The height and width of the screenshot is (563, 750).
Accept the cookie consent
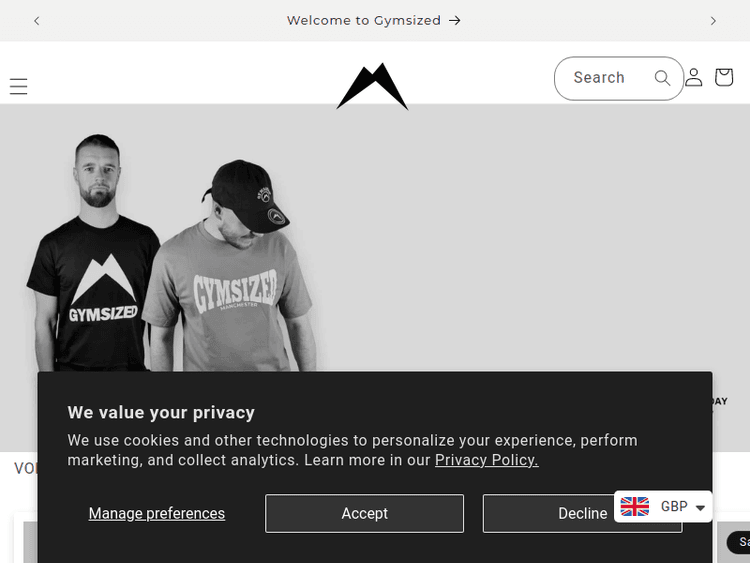pos(364,513)
